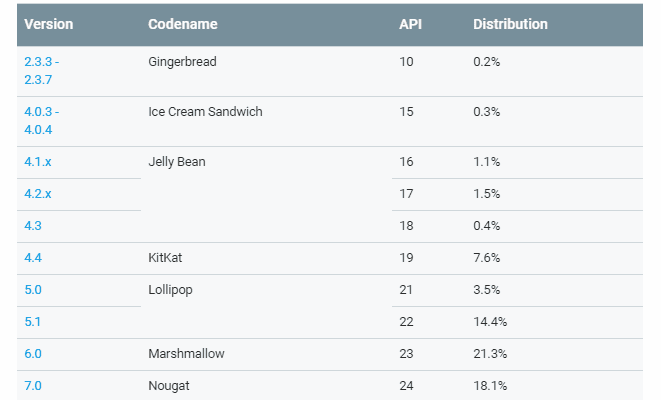
Task: Open the 5.1 version link
Action: 32,322
